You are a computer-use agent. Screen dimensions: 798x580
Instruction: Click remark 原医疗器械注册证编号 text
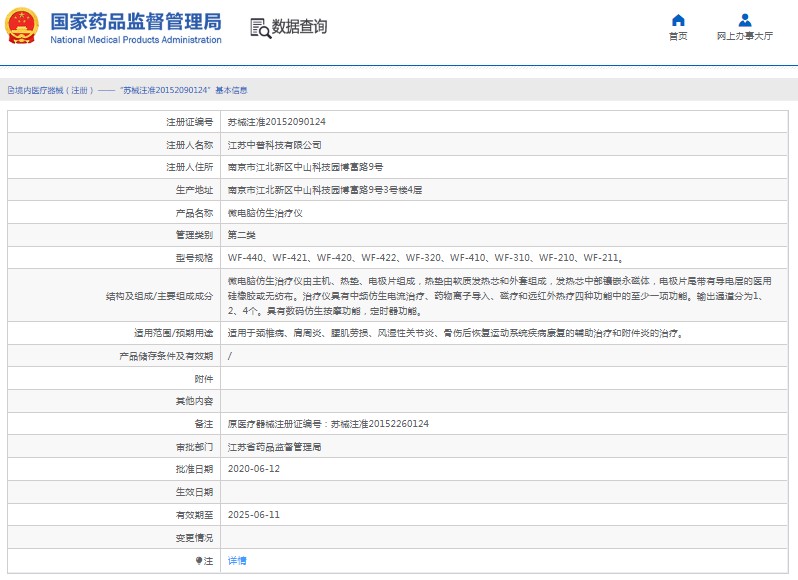pos(328,424)
